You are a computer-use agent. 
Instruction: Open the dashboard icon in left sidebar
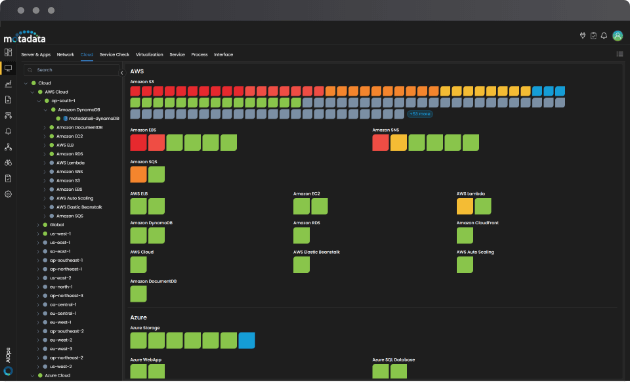tap(8, 52)
